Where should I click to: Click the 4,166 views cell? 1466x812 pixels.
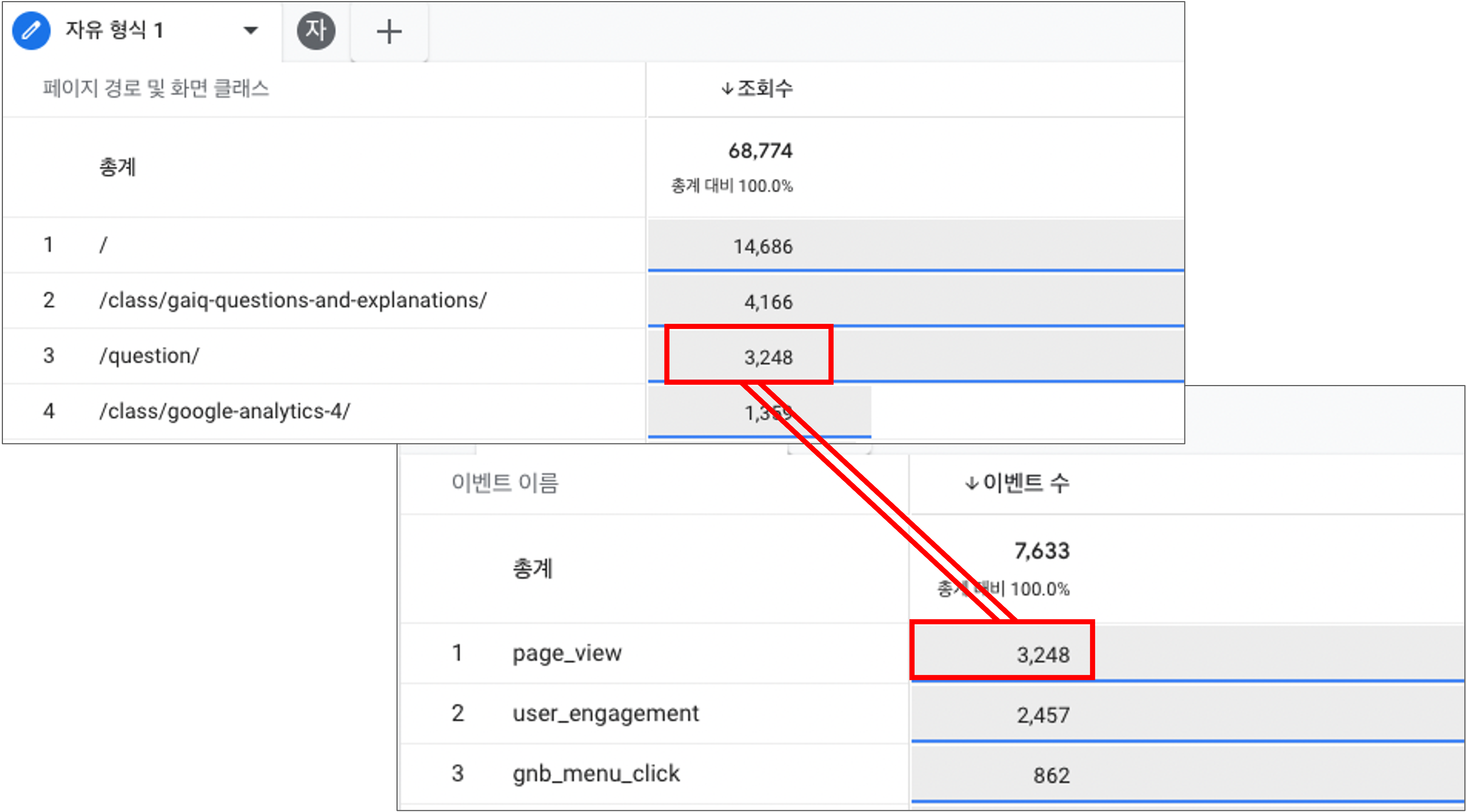[x=768, y=302]
